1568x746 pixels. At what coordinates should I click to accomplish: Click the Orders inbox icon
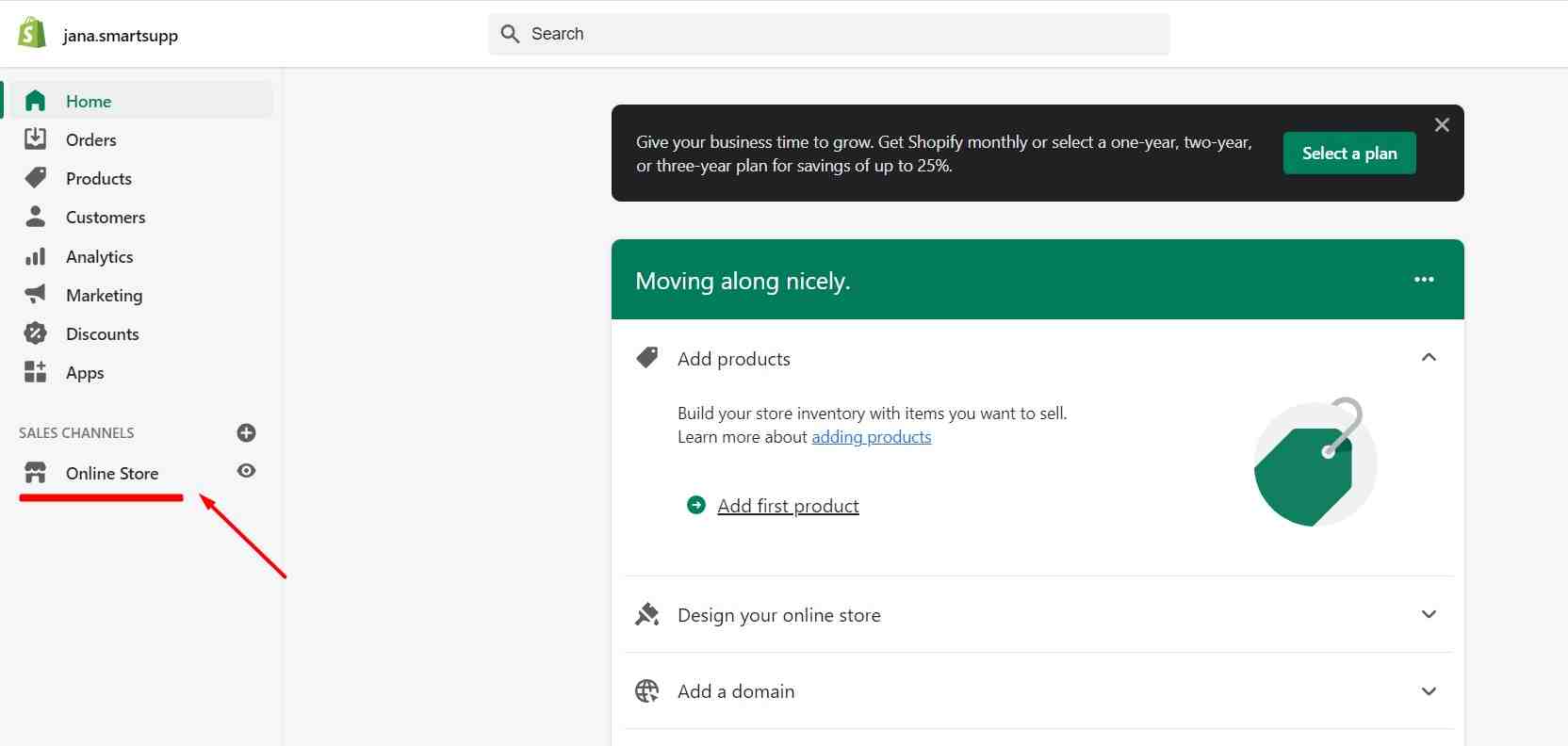coord(35,139)
